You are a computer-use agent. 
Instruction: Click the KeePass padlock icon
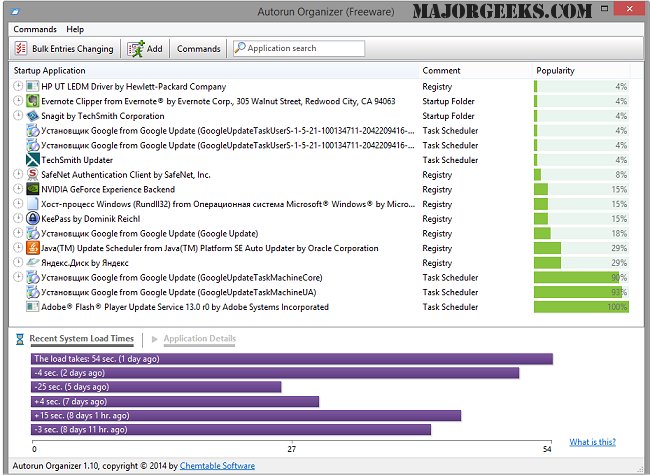point(32,219)
